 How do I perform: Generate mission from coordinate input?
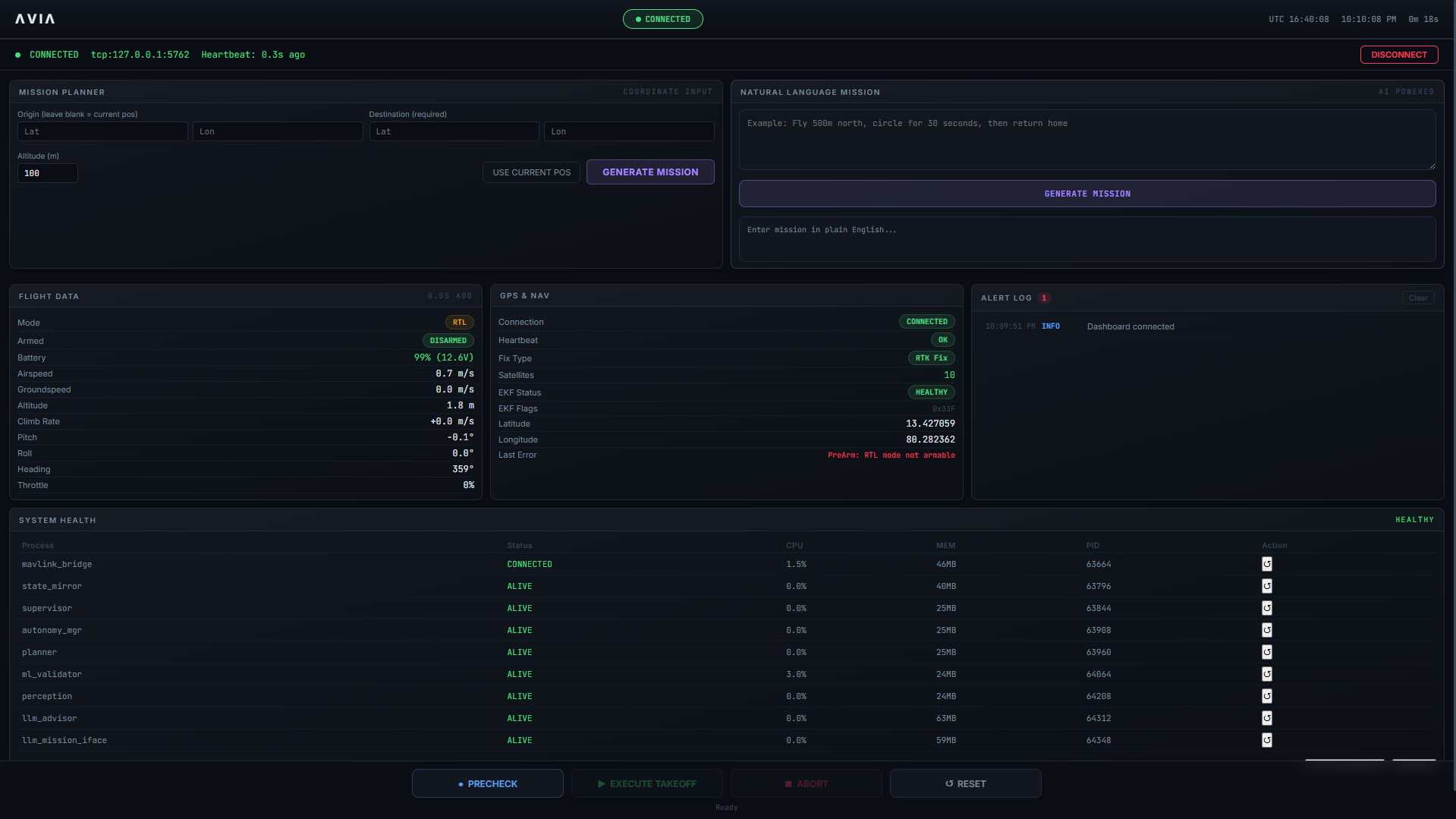click(x=649, y=172)
